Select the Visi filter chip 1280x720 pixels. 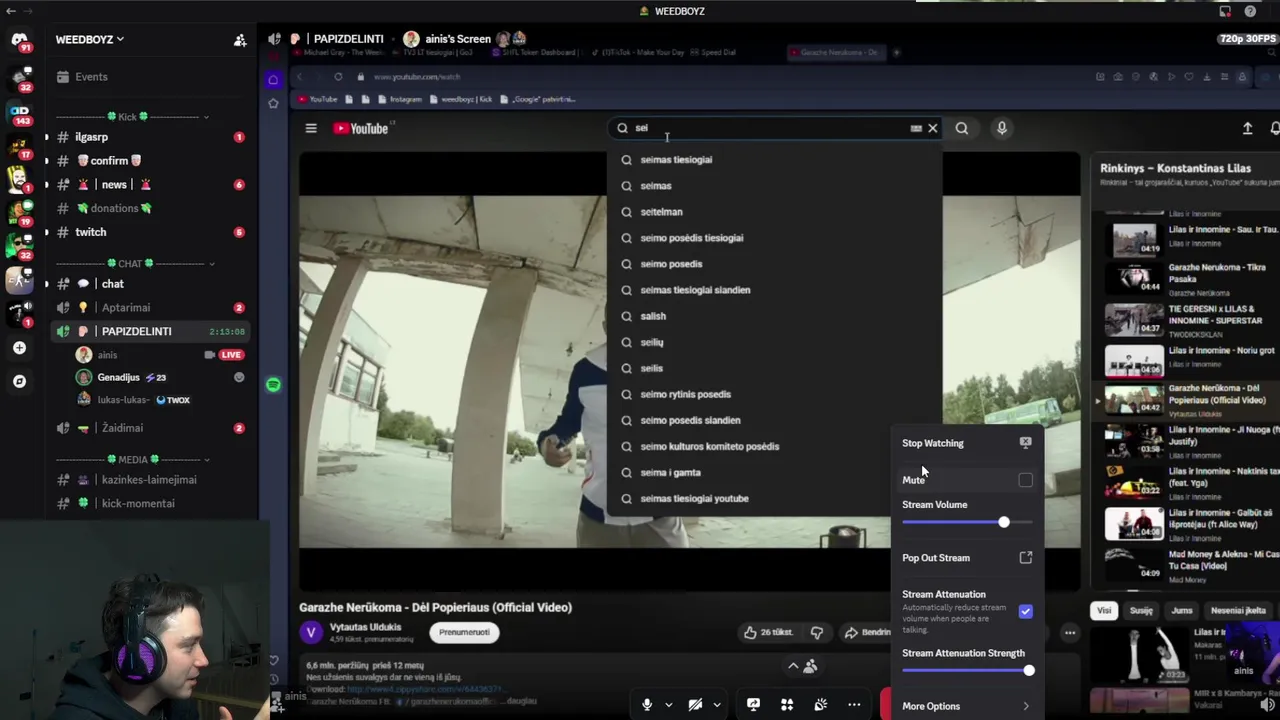(1104, 610)
